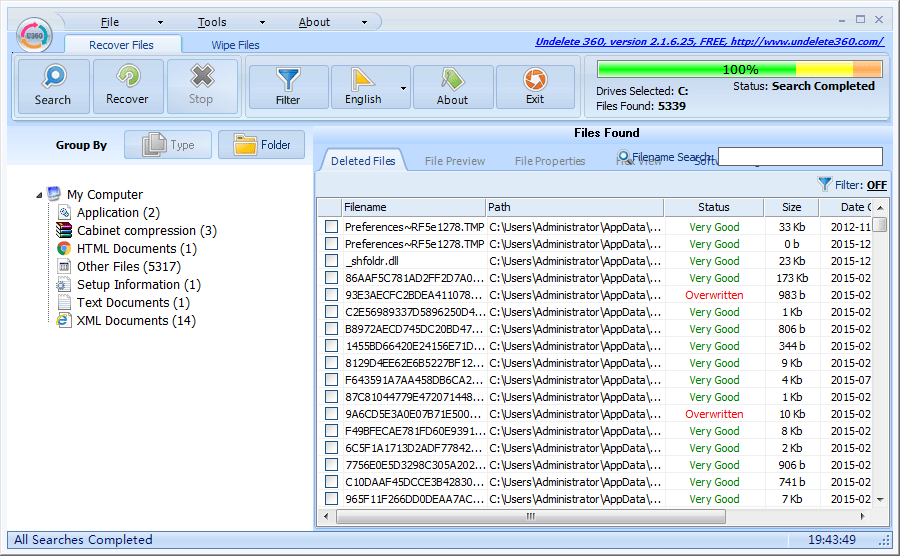Image resolution: width=900 pixels, height=556 pixels.
Task: Select XML Documents (14) category
Action: [136, 321]
